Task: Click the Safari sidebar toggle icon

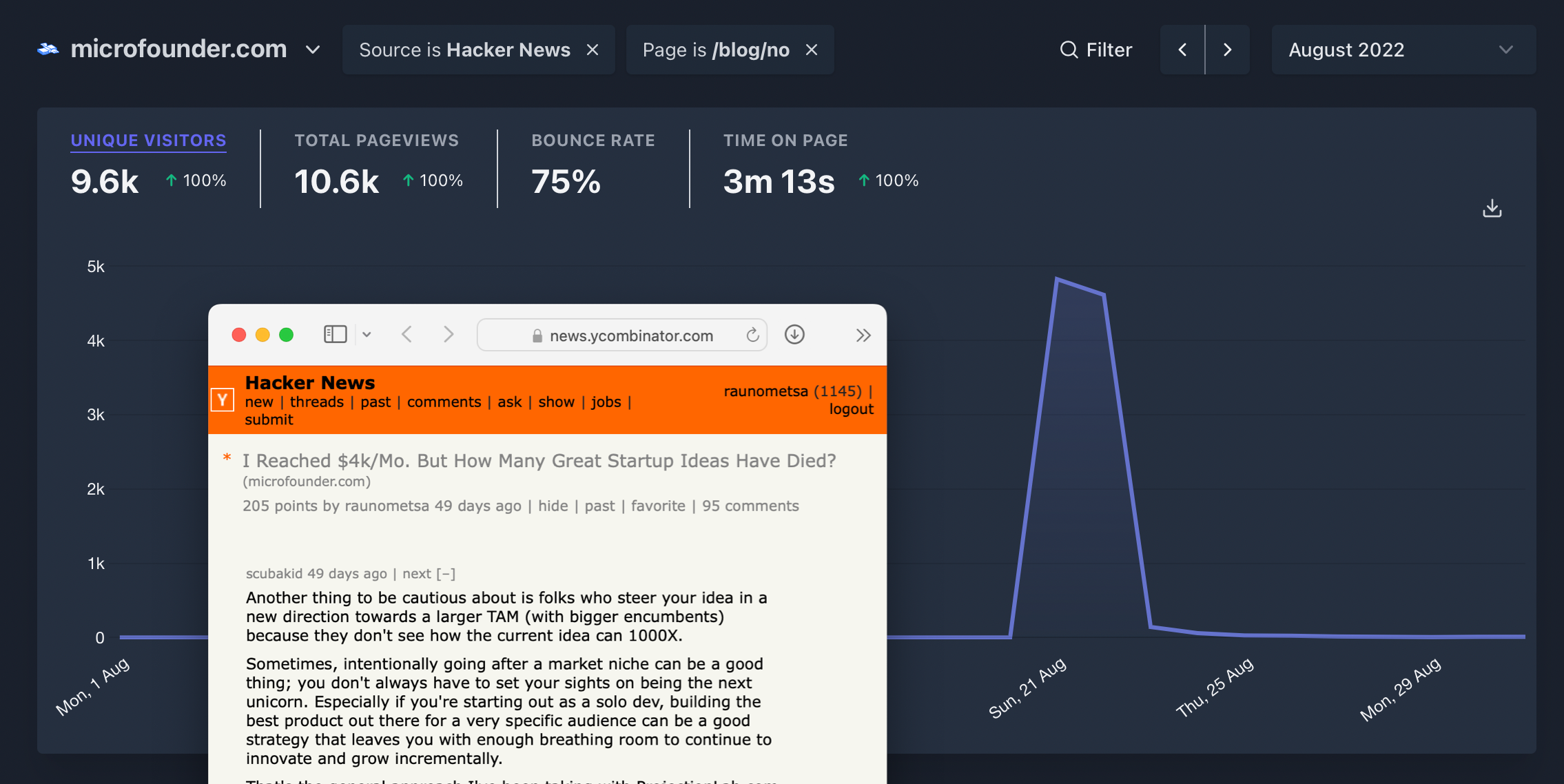Action: point(335,335)
